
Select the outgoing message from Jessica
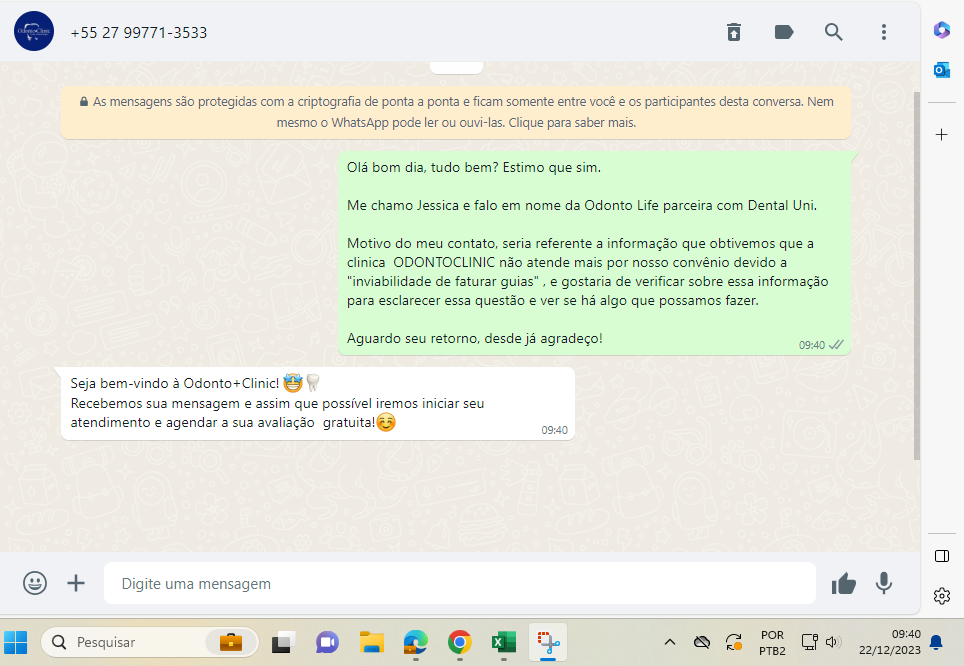point(594,253)
